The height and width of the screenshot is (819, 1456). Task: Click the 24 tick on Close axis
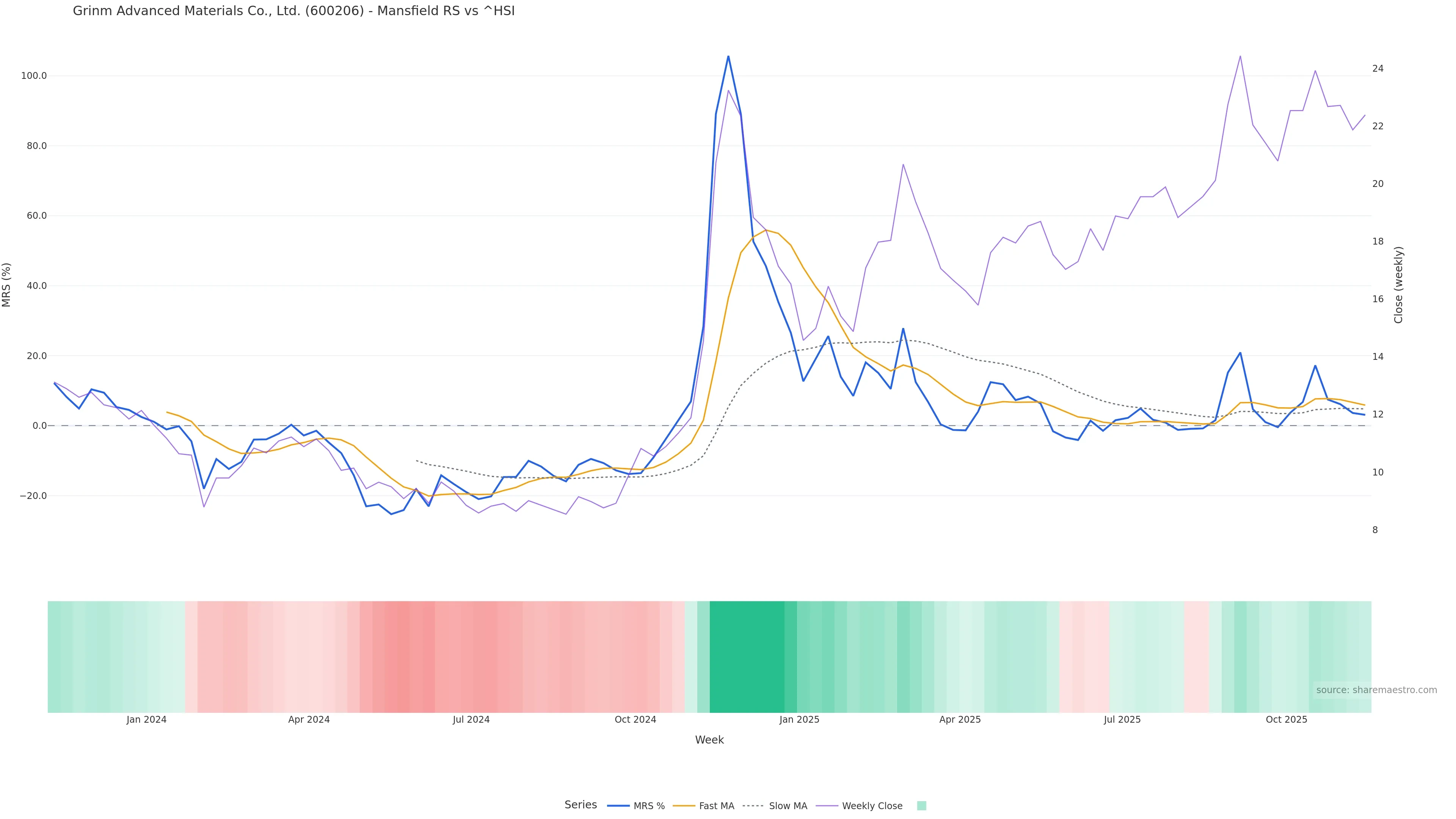(x=1378, y=68)
